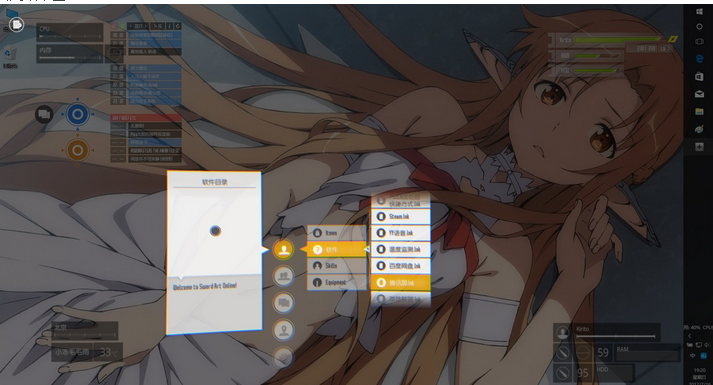Click the 北京 weather location widget

coord(85,331)
